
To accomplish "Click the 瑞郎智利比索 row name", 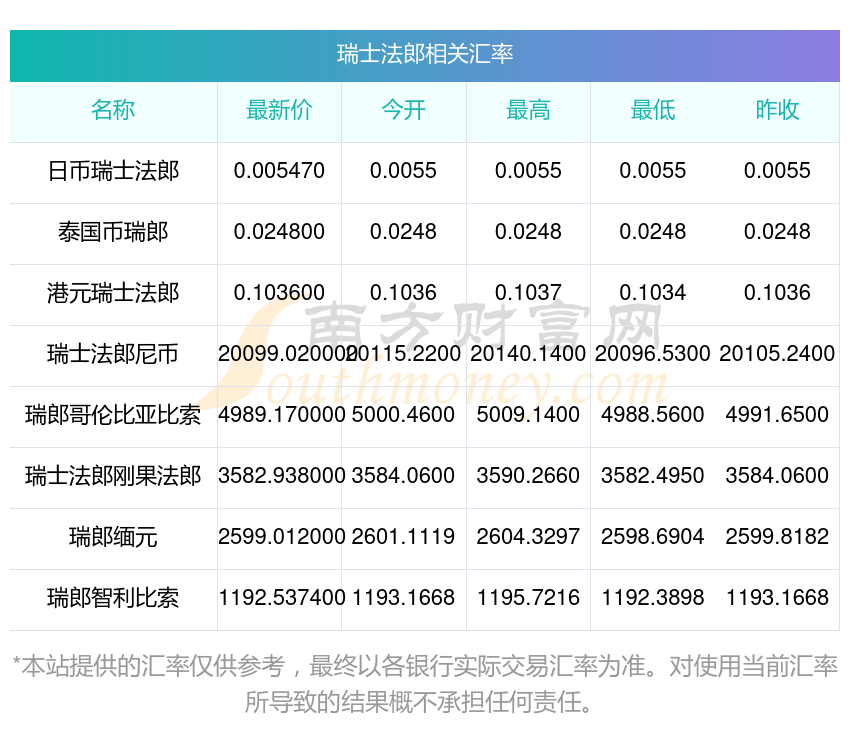I will (x=113, y=598).
